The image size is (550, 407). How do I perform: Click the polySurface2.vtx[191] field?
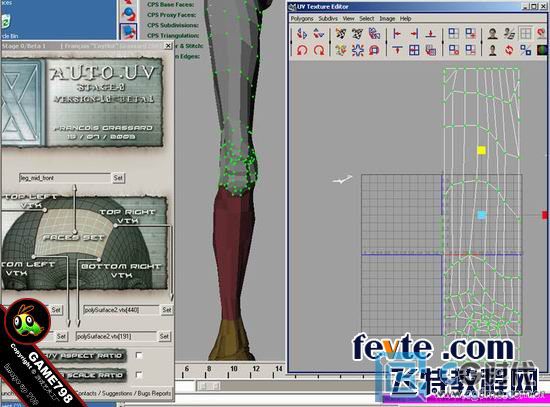116,336
